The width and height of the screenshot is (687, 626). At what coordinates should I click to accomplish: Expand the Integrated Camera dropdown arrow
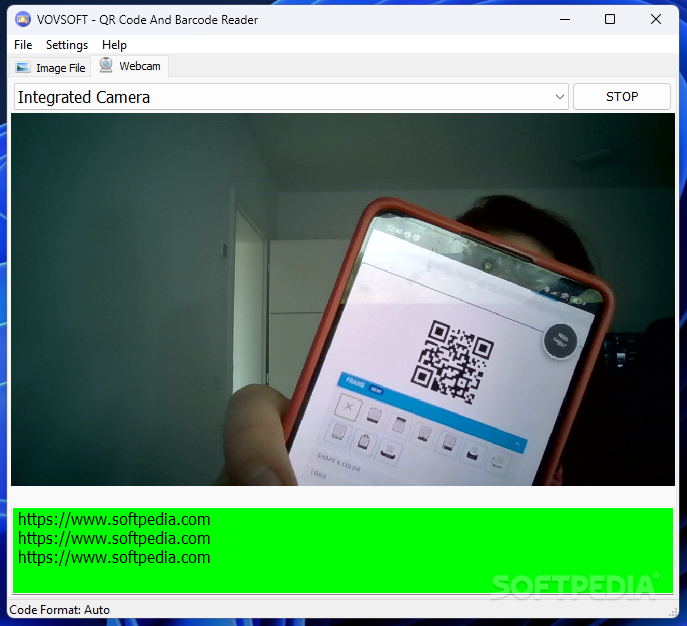pos(560,97)
